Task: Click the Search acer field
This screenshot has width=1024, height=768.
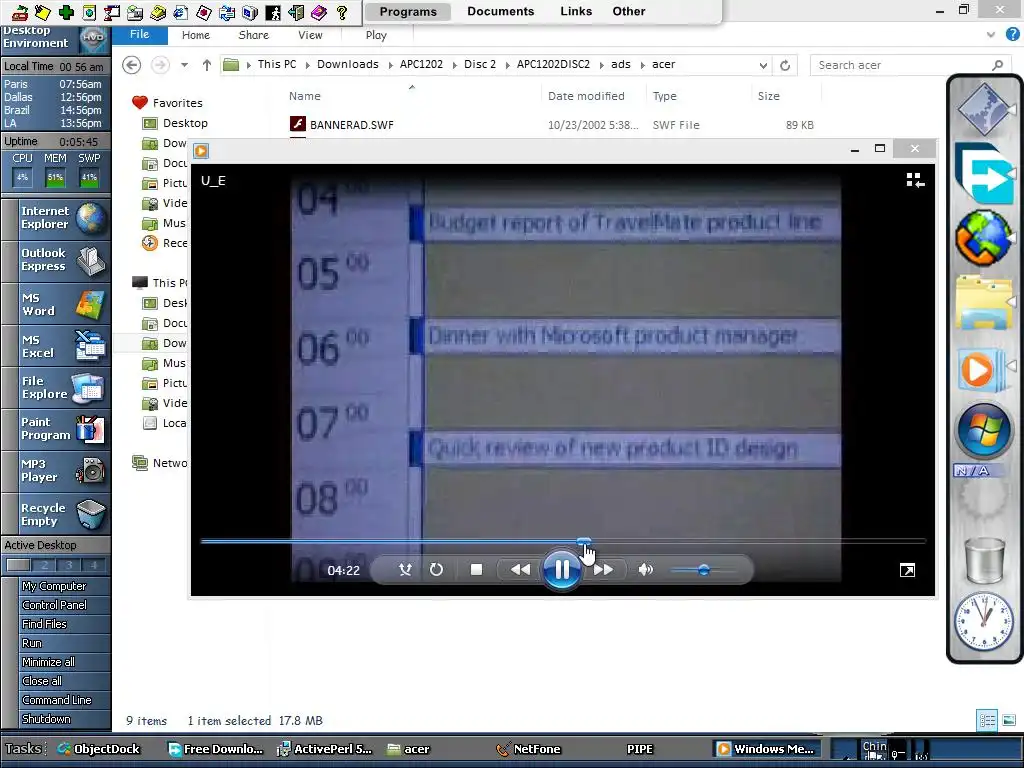Action: (x=910, y=65)
